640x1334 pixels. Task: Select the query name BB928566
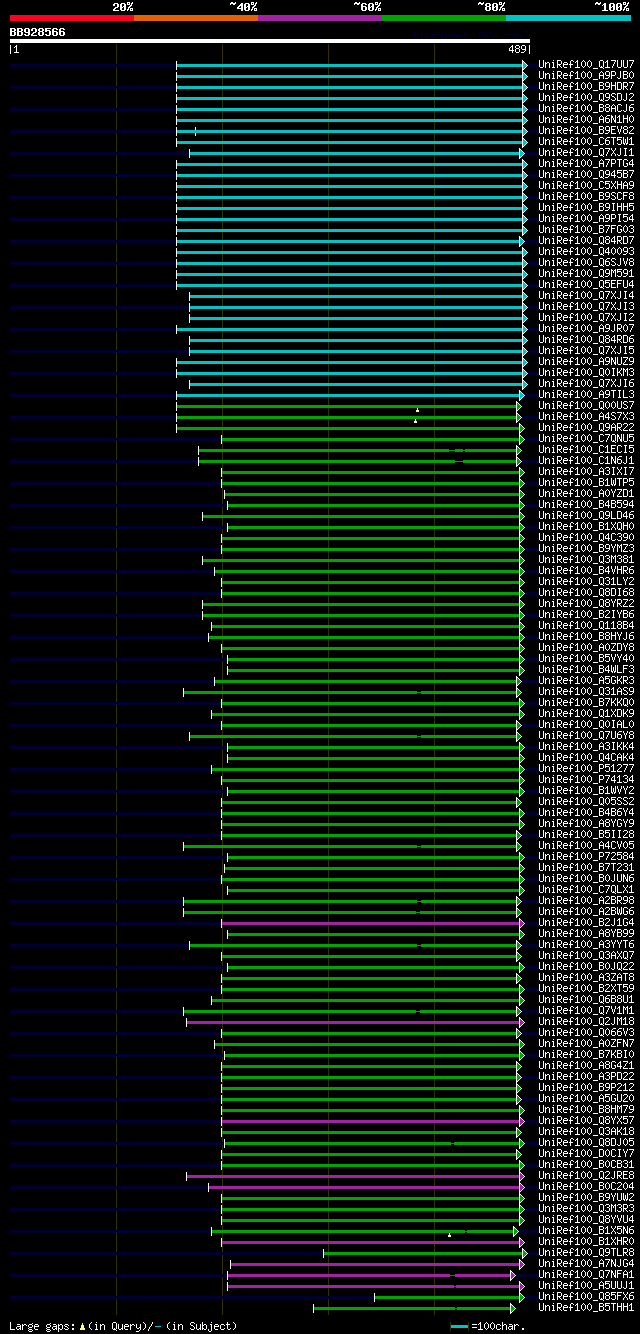38,32
